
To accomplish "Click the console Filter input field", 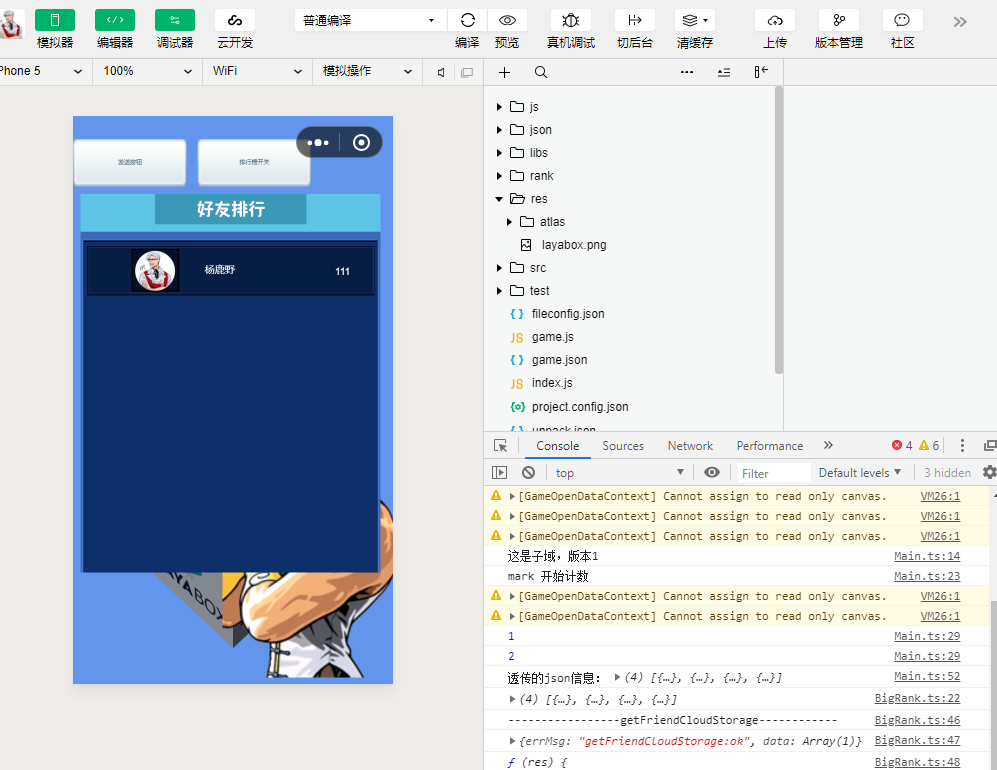I will pyautogui.click(x=774, y=473).
